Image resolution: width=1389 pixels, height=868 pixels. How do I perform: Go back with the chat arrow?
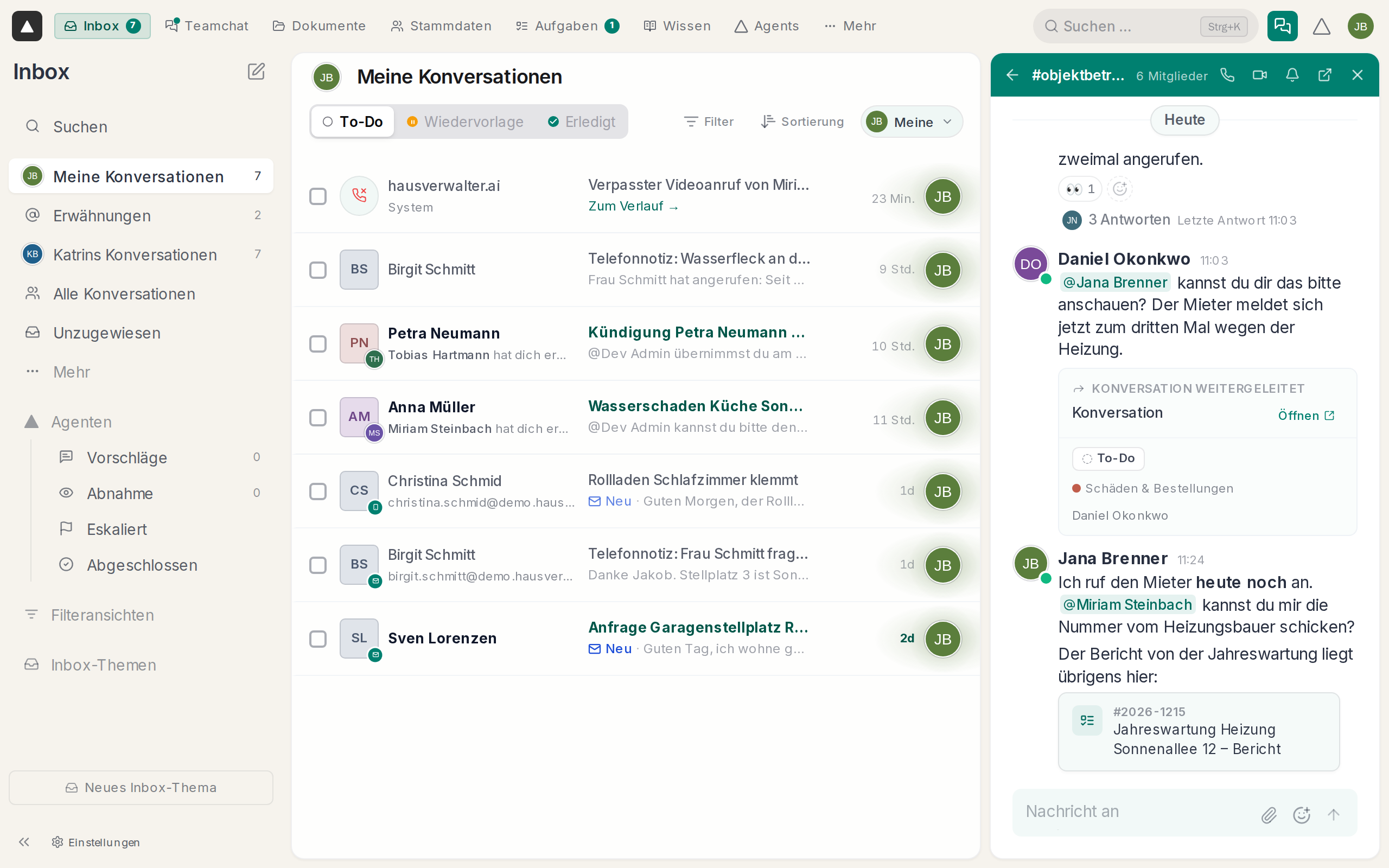(x=1012, y=75)
